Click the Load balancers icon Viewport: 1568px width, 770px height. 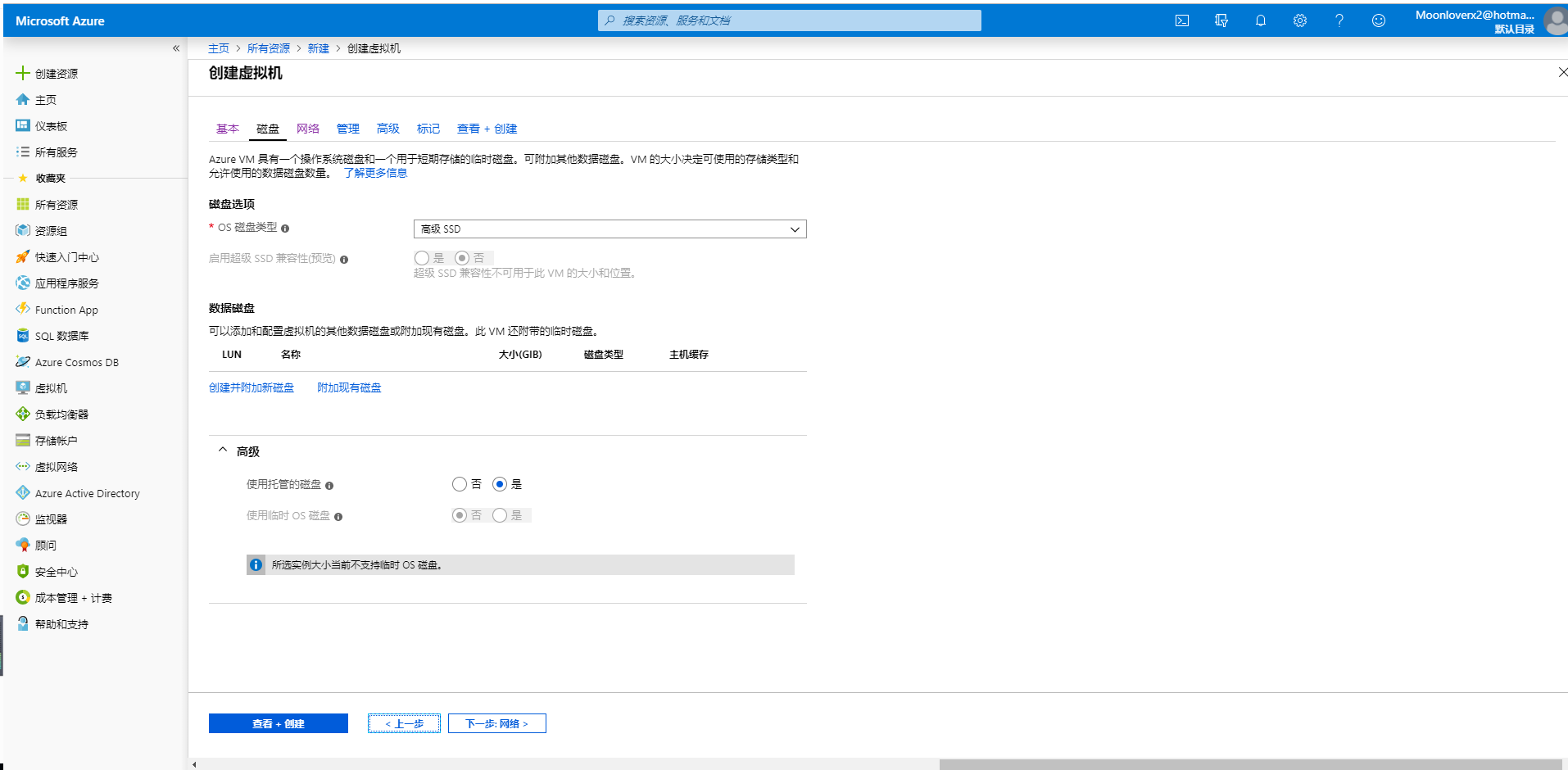click(23, 414)
